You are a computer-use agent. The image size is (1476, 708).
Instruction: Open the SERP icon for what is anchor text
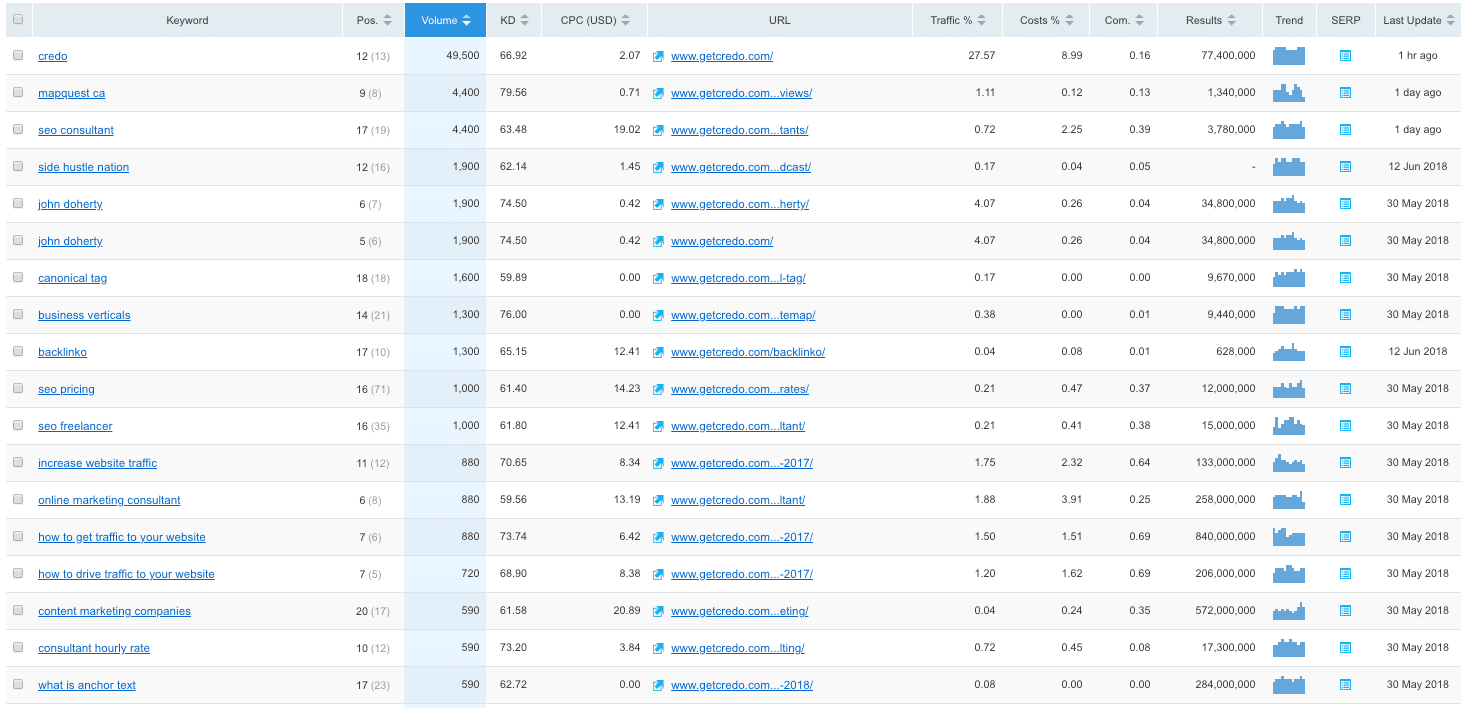tap(1345, 684)
